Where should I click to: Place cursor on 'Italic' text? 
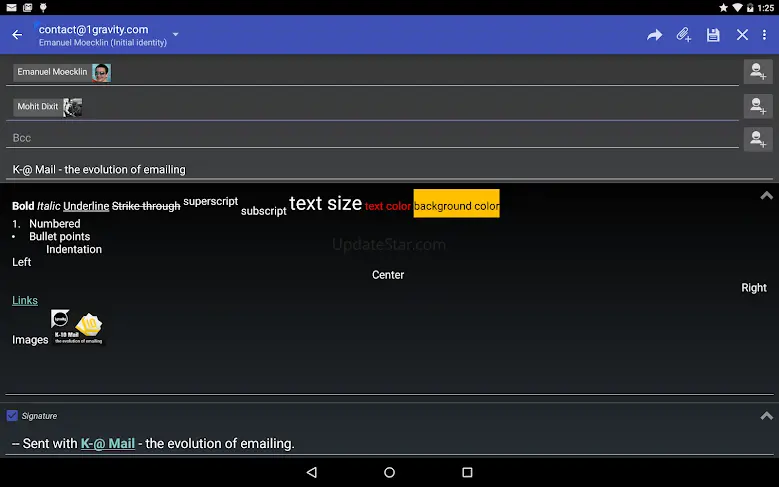(49, 206)
